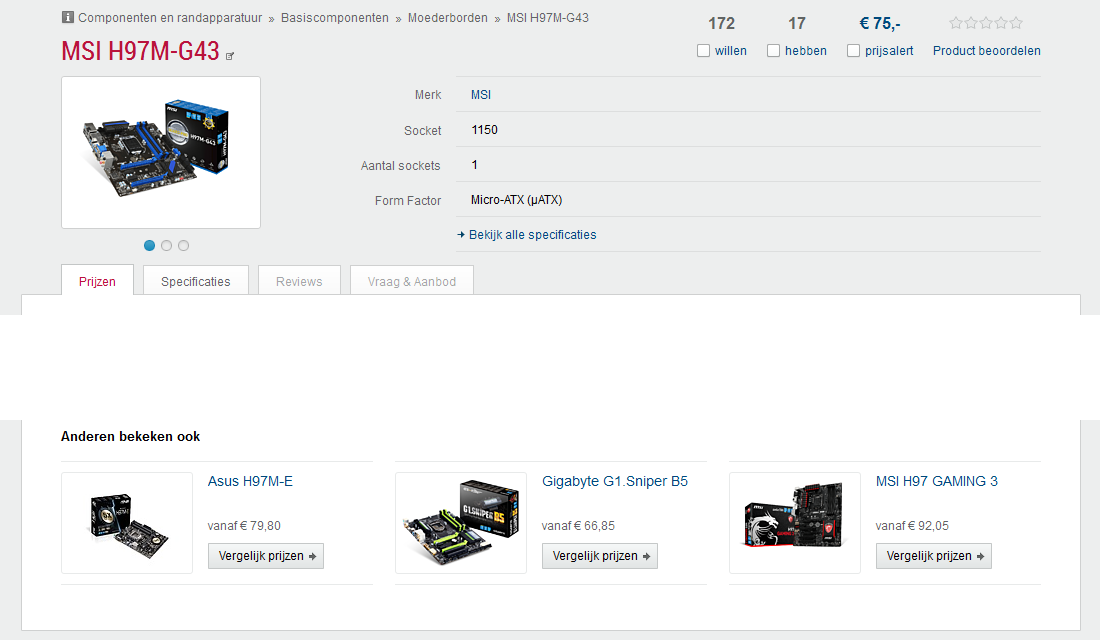Click the 17 hebben count

796,24
